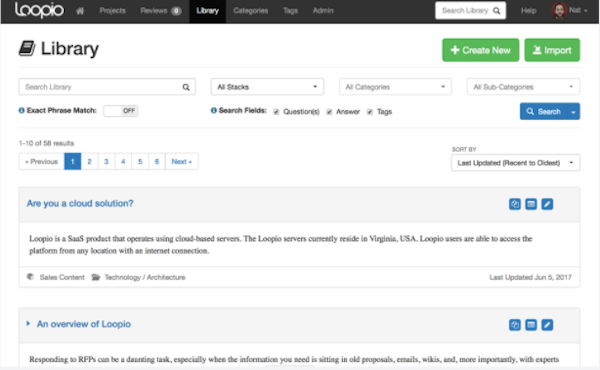Go to the home icon in navbar

pyautogui.click(x=80, y=11)
